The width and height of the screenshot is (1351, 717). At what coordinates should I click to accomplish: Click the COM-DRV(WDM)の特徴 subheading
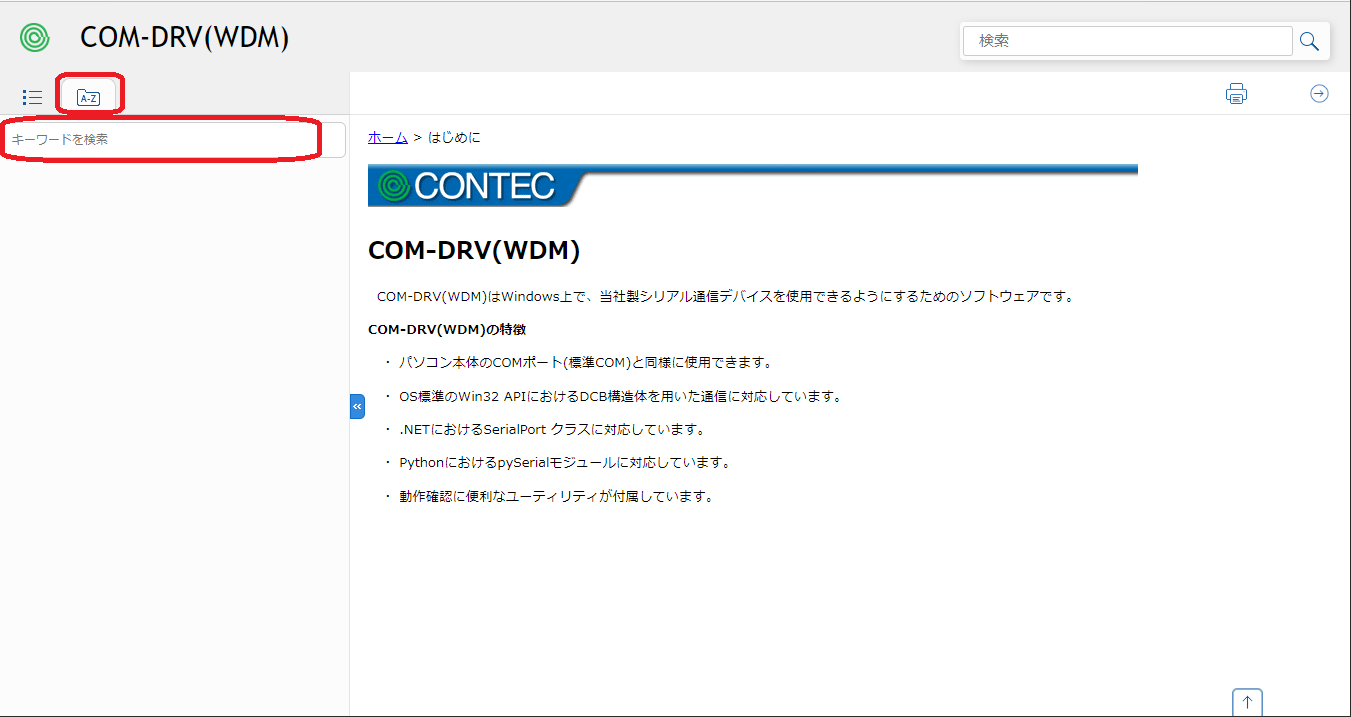coord(447,329)
